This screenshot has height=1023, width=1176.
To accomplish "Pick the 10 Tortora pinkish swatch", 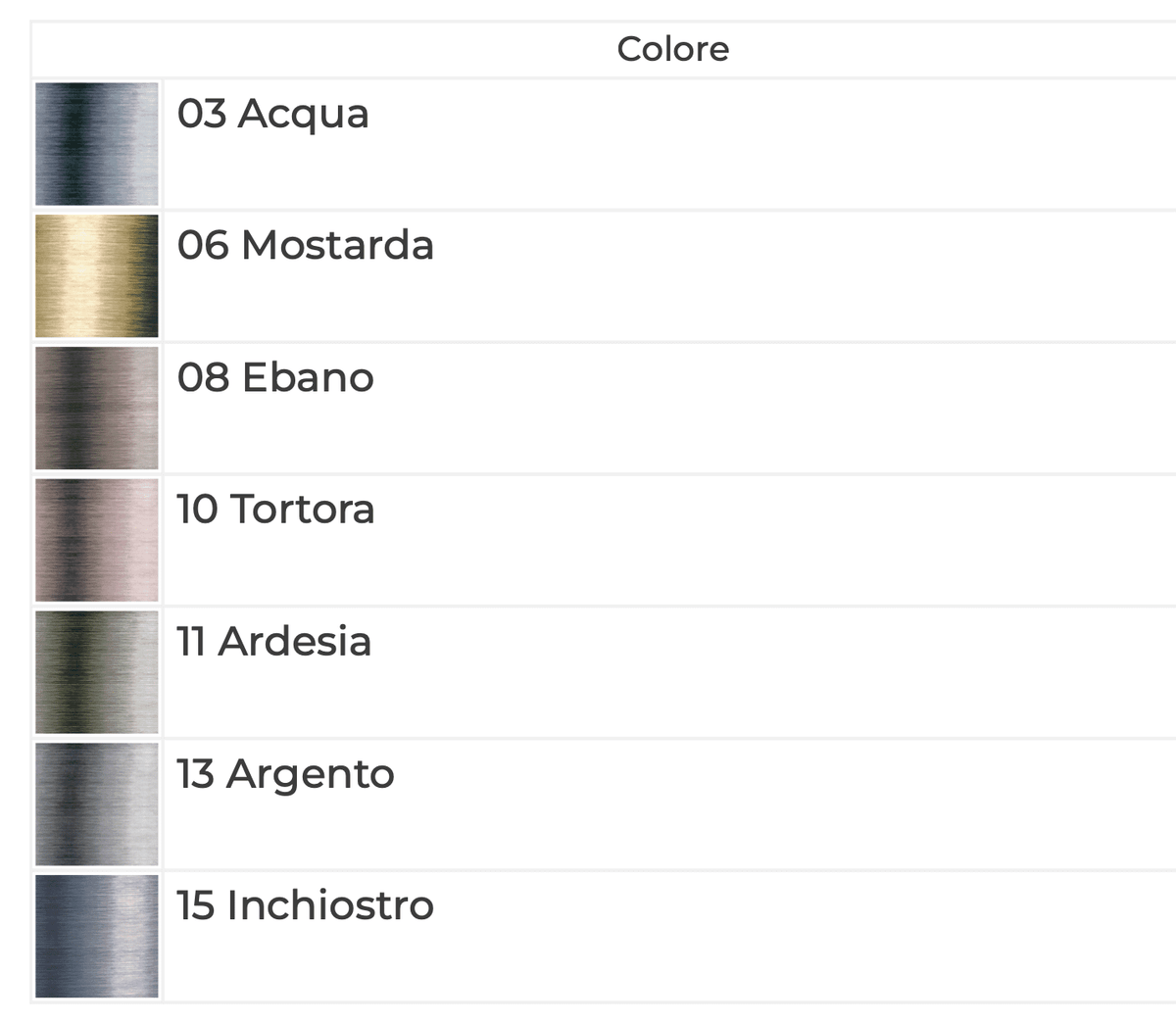I will click(x=97, y=540).
